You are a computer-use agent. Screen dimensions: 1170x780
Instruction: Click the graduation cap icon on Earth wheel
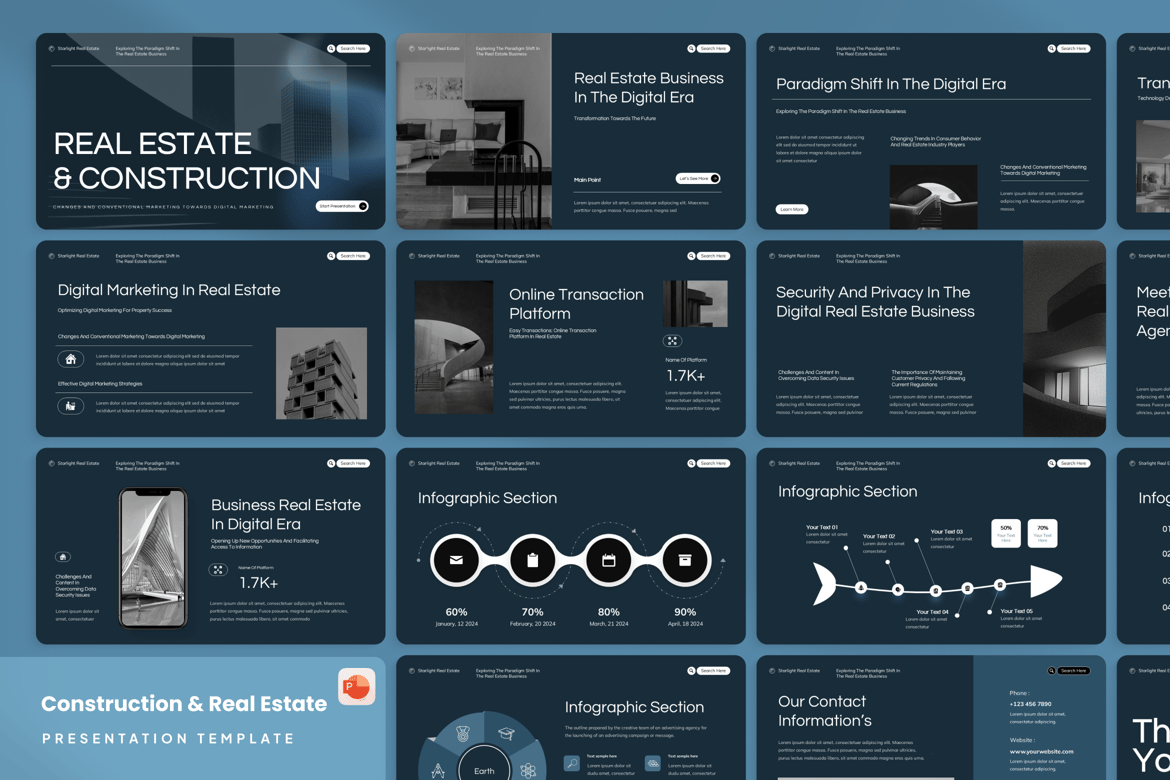pyautogui.click(x=507, y=734)
